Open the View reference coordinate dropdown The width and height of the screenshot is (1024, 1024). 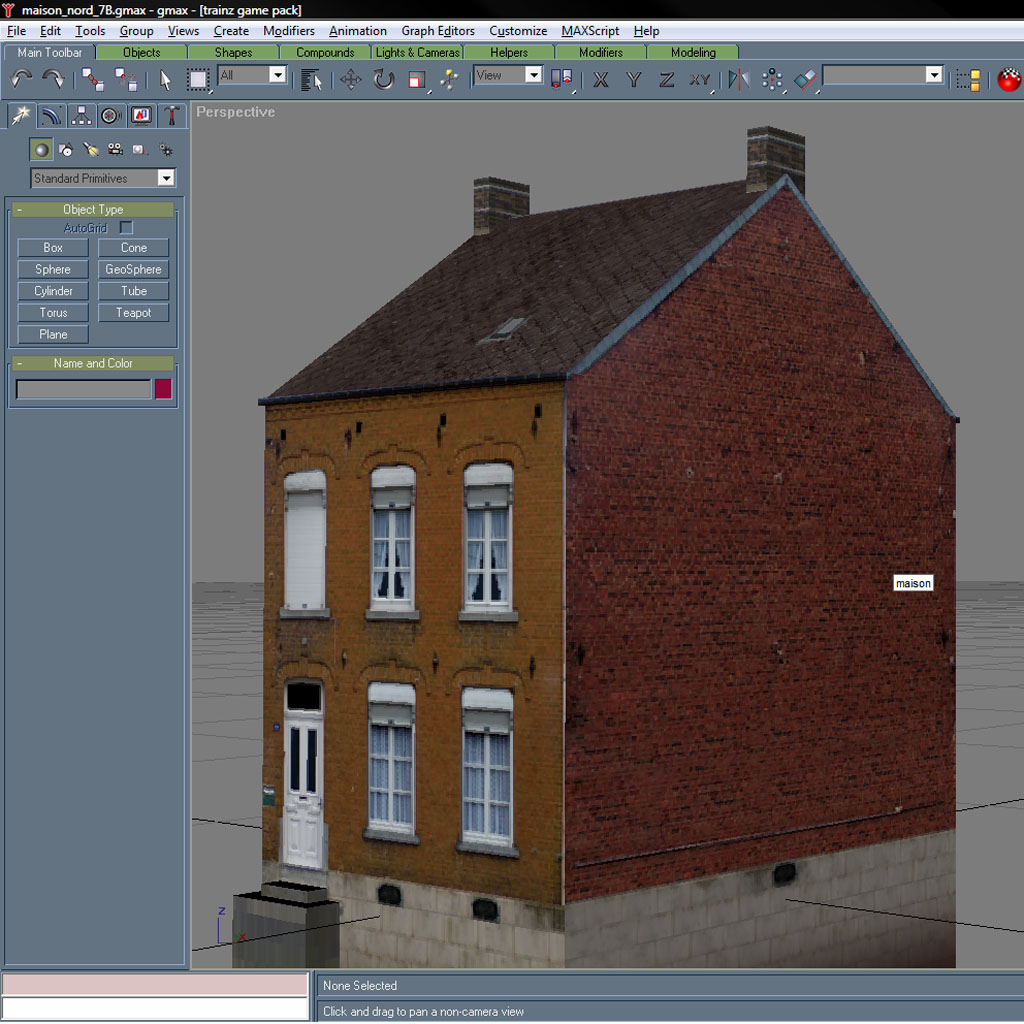[508, 75]
